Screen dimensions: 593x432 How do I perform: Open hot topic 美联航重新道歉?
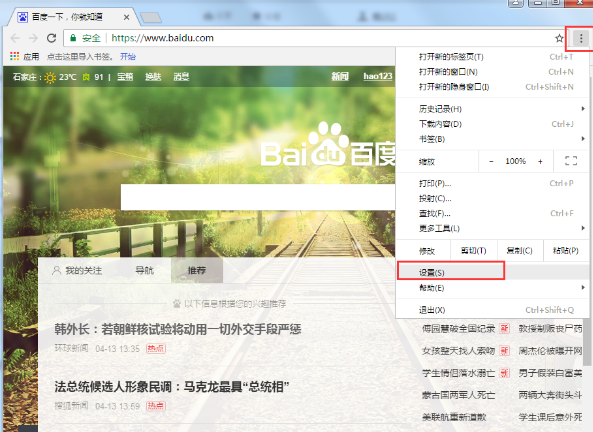click(x=454, y=417)
